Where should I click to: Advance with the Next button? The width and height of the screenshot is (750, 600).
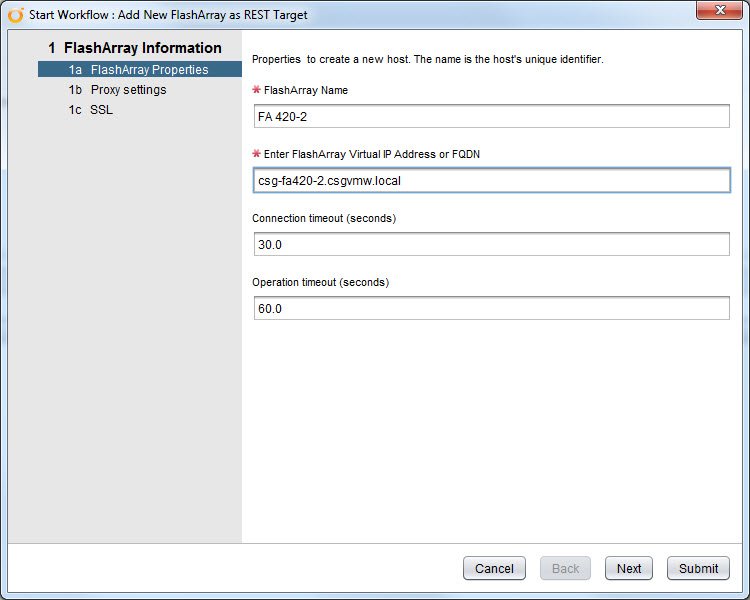coord(629,568)
